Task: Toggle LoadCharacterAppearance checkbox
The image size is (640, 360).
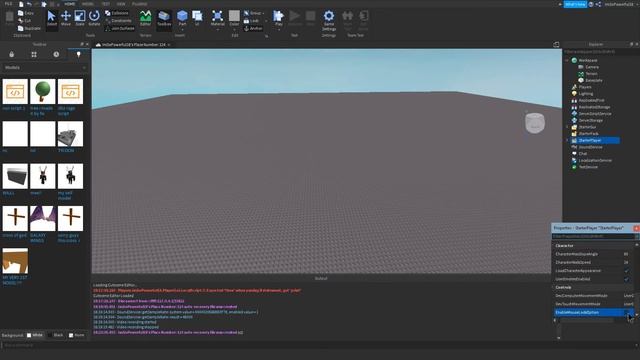Action: coord(626,271)
